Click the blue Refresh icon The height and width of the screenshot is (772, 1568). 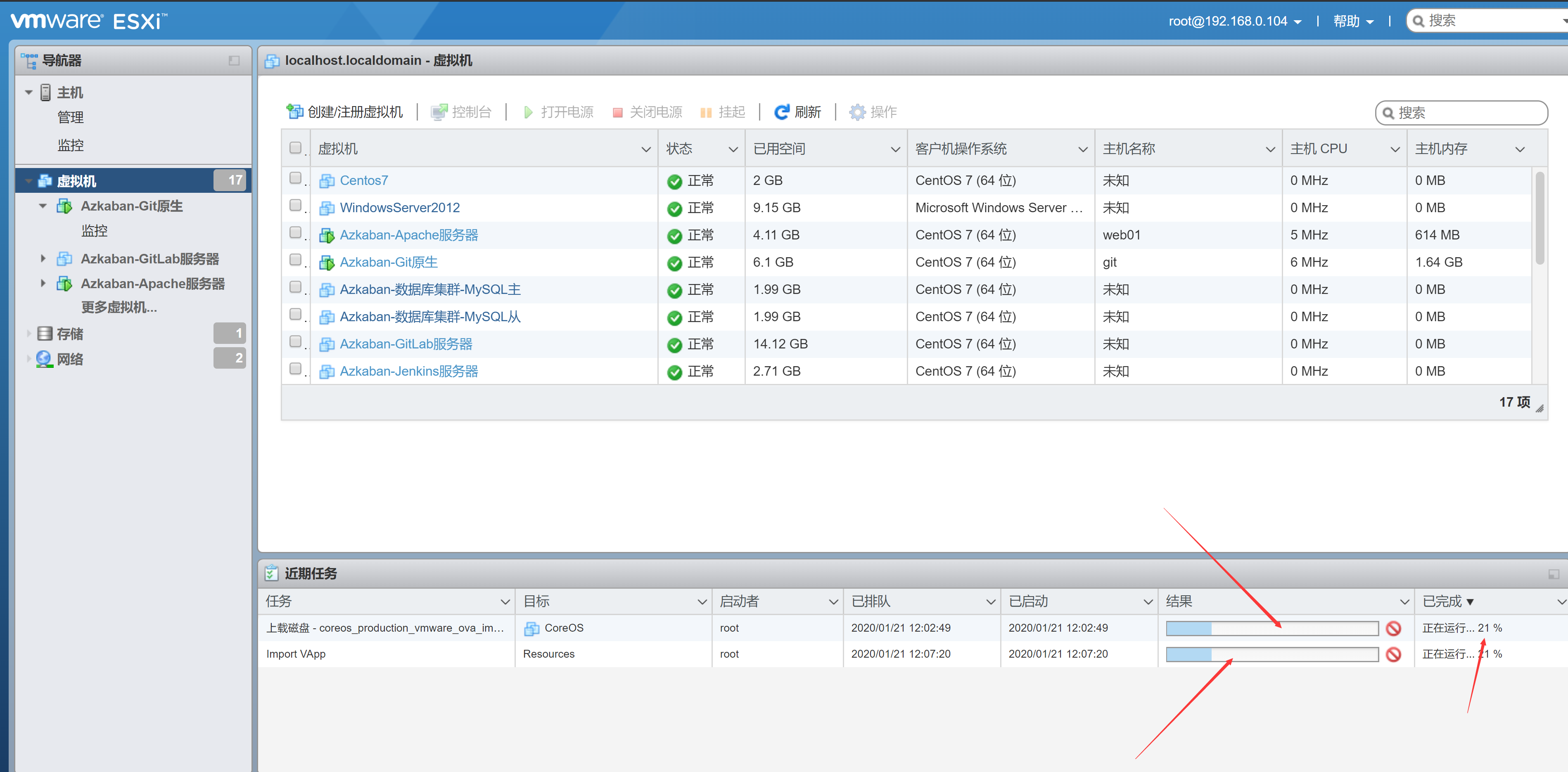click(x=782, y=112)
